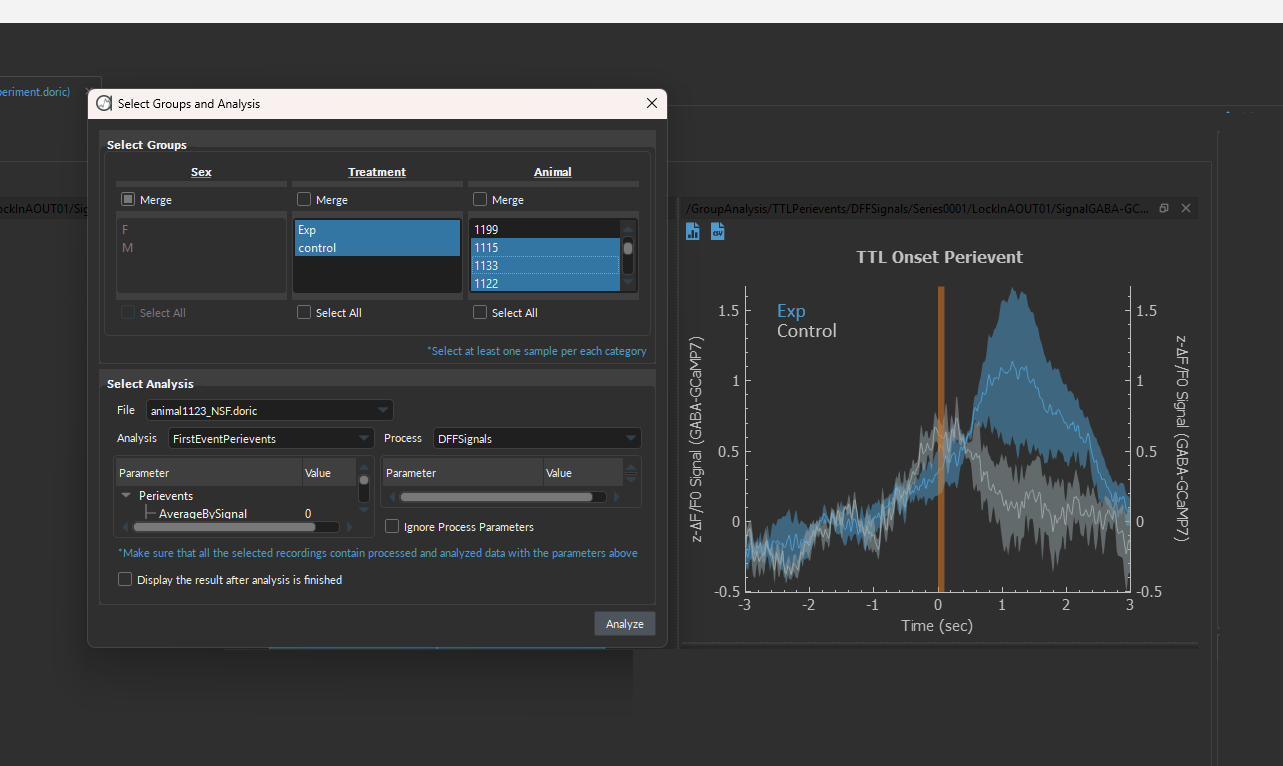The width and height of the screenshot is (1283, 766).
Task: Click the float/undock icon of graph panel
Action: pyautogui.click(x=1164, y=208)
